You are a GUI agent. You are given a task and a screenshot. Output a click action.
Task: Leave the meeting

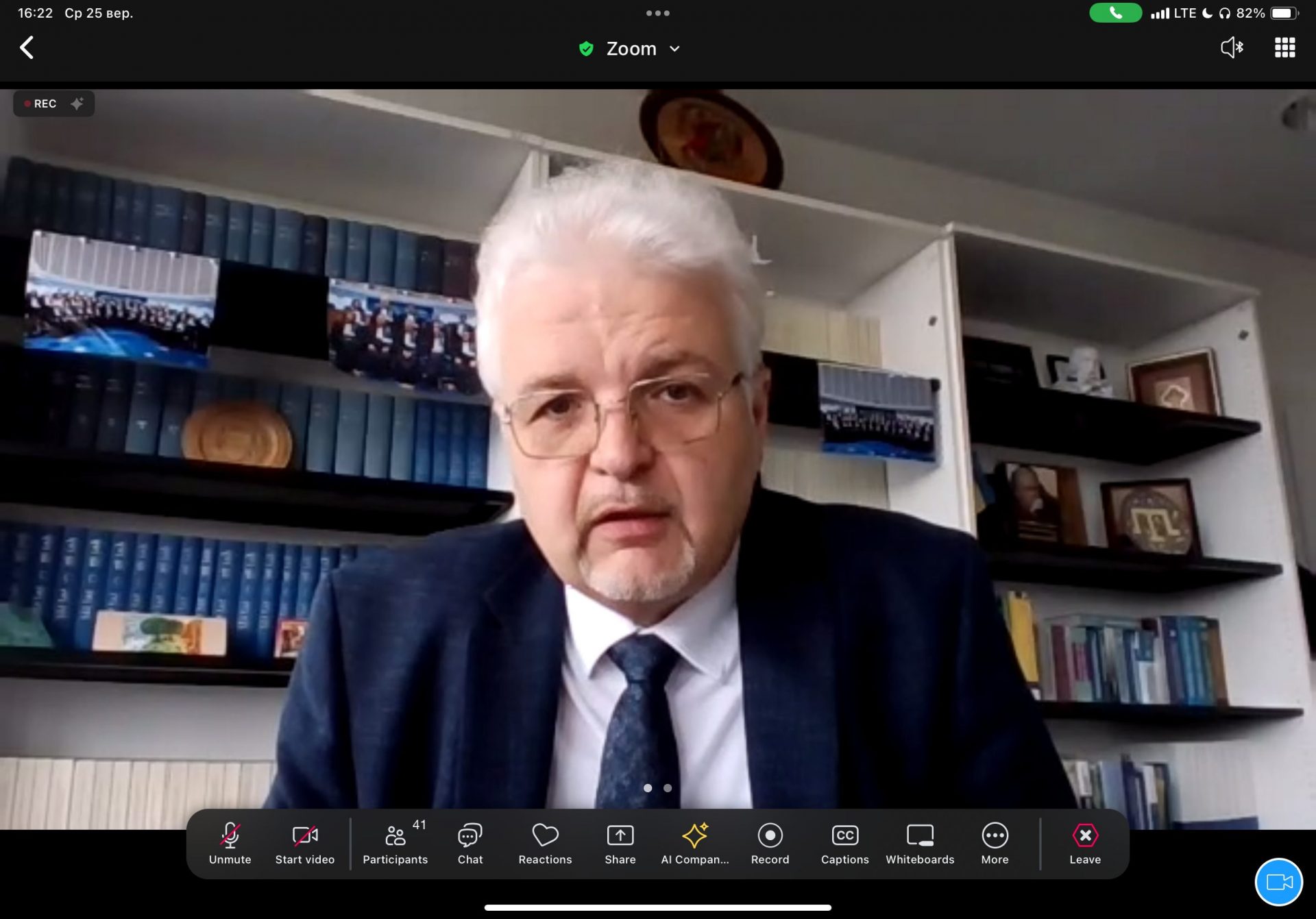pos(1085,843)
